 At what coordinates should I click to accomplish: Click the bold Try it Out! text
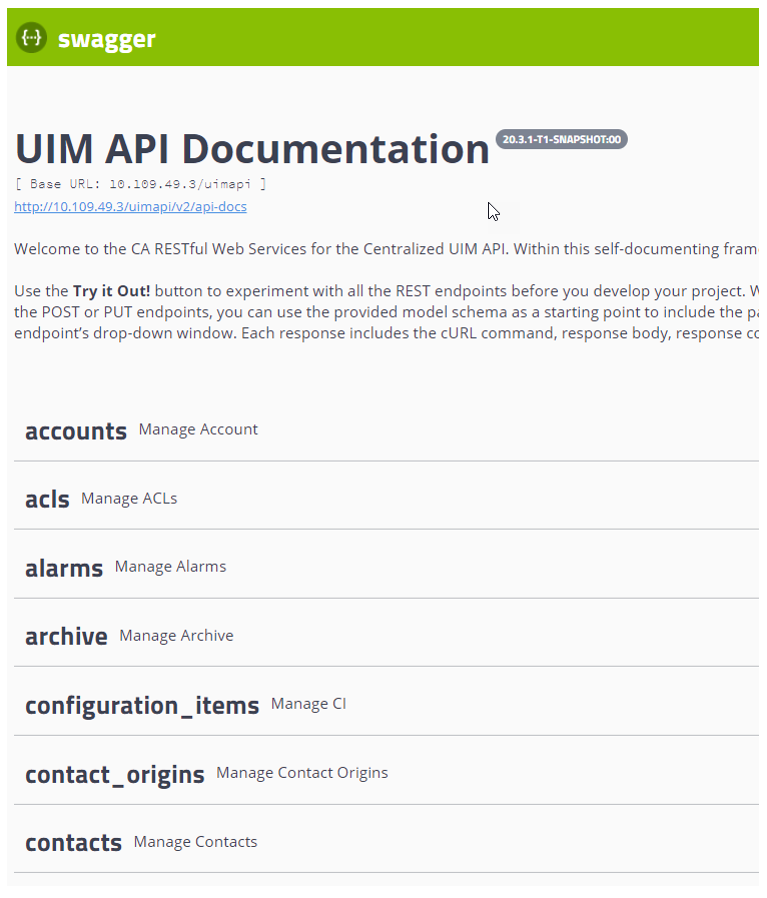point(112,291)
